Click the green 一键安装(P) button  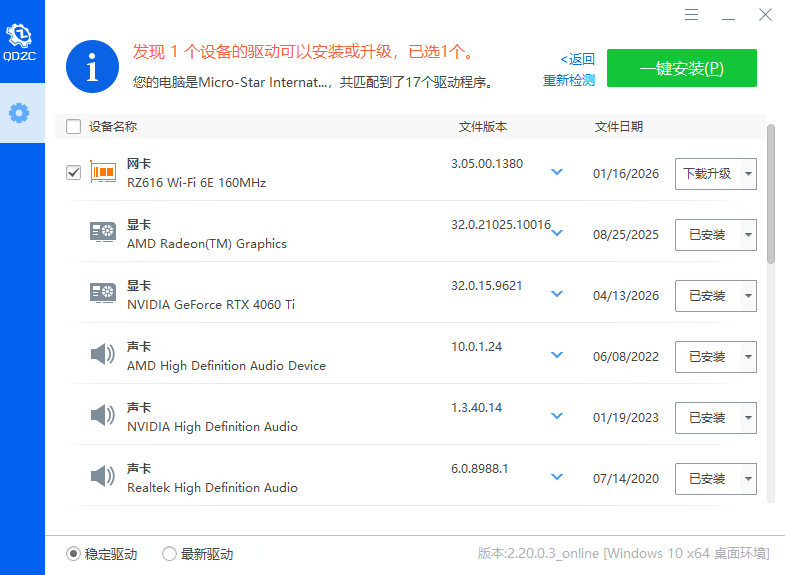pyautogui.click(x=681, y=68)
